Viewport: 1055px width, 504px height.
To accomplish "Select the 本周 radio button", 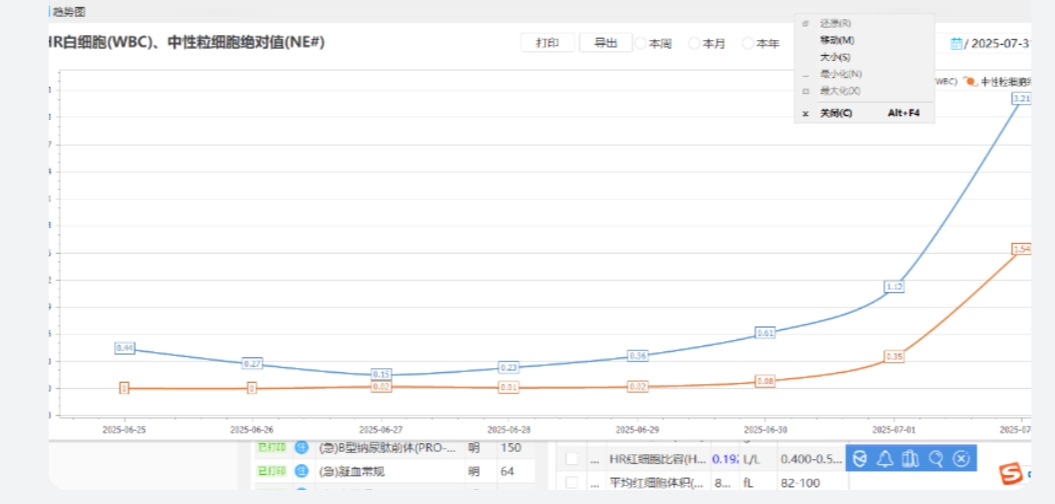I will (x=641, y=44).
